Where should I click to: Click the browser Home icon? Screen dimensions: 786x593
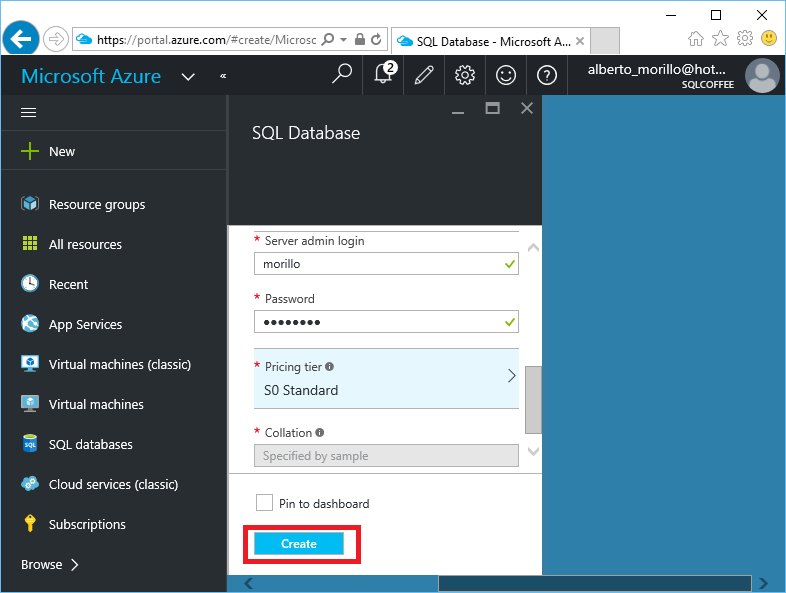click(x=695, y=39)
